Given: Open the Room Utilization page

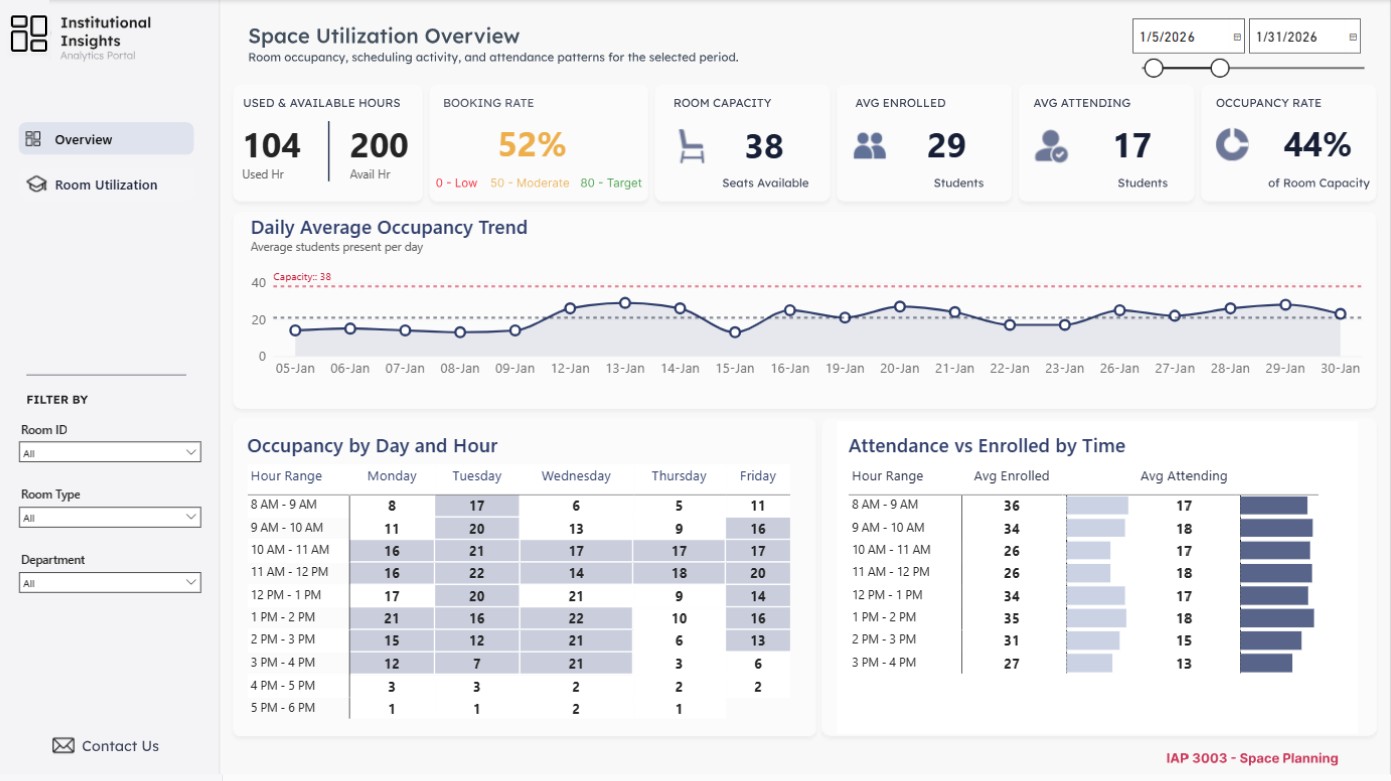Looking at the screenshot, I should (106, 184).
